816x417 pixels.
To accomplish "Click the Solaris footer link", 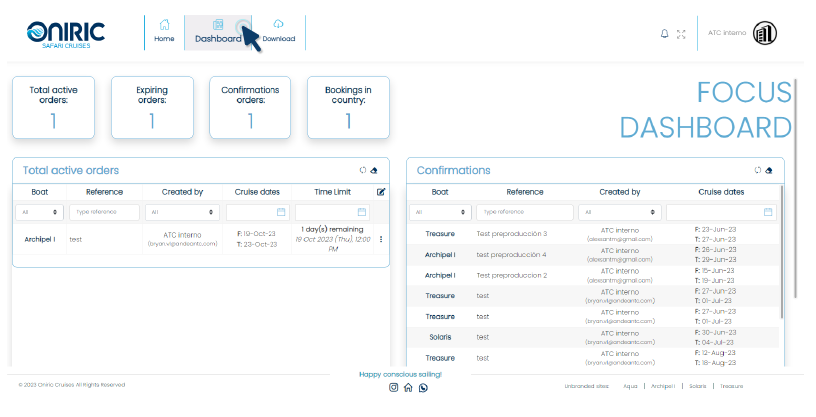I will [x=697, y=385].
